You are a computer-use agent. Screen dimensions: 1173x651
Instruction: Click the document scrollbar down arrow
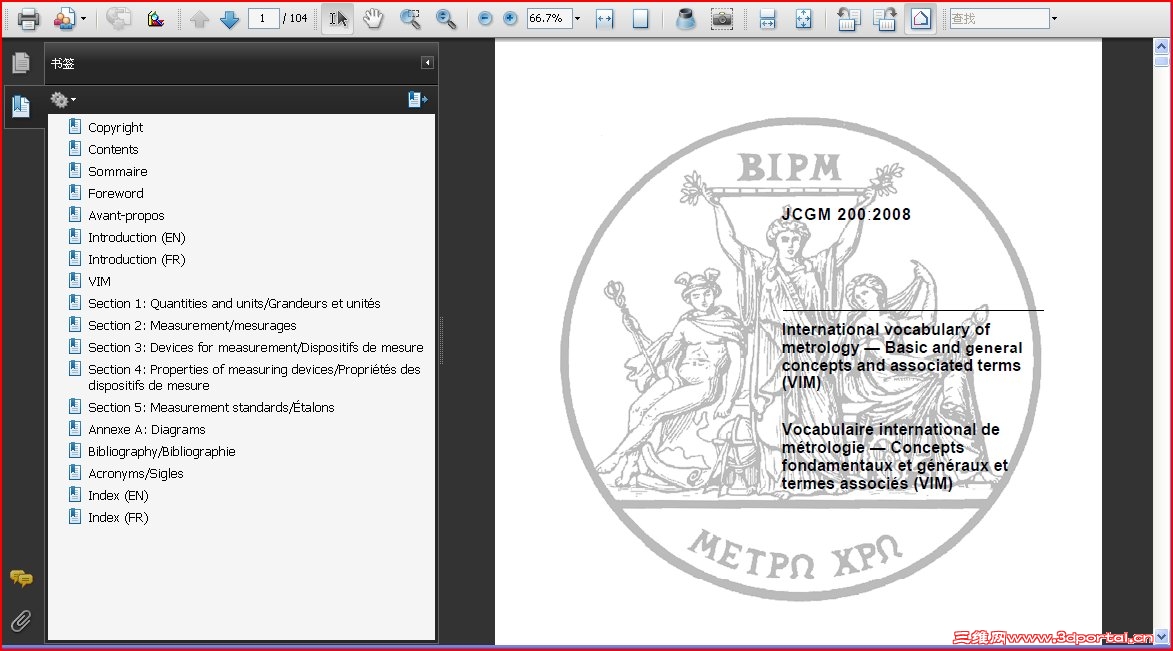point(1161,637)
